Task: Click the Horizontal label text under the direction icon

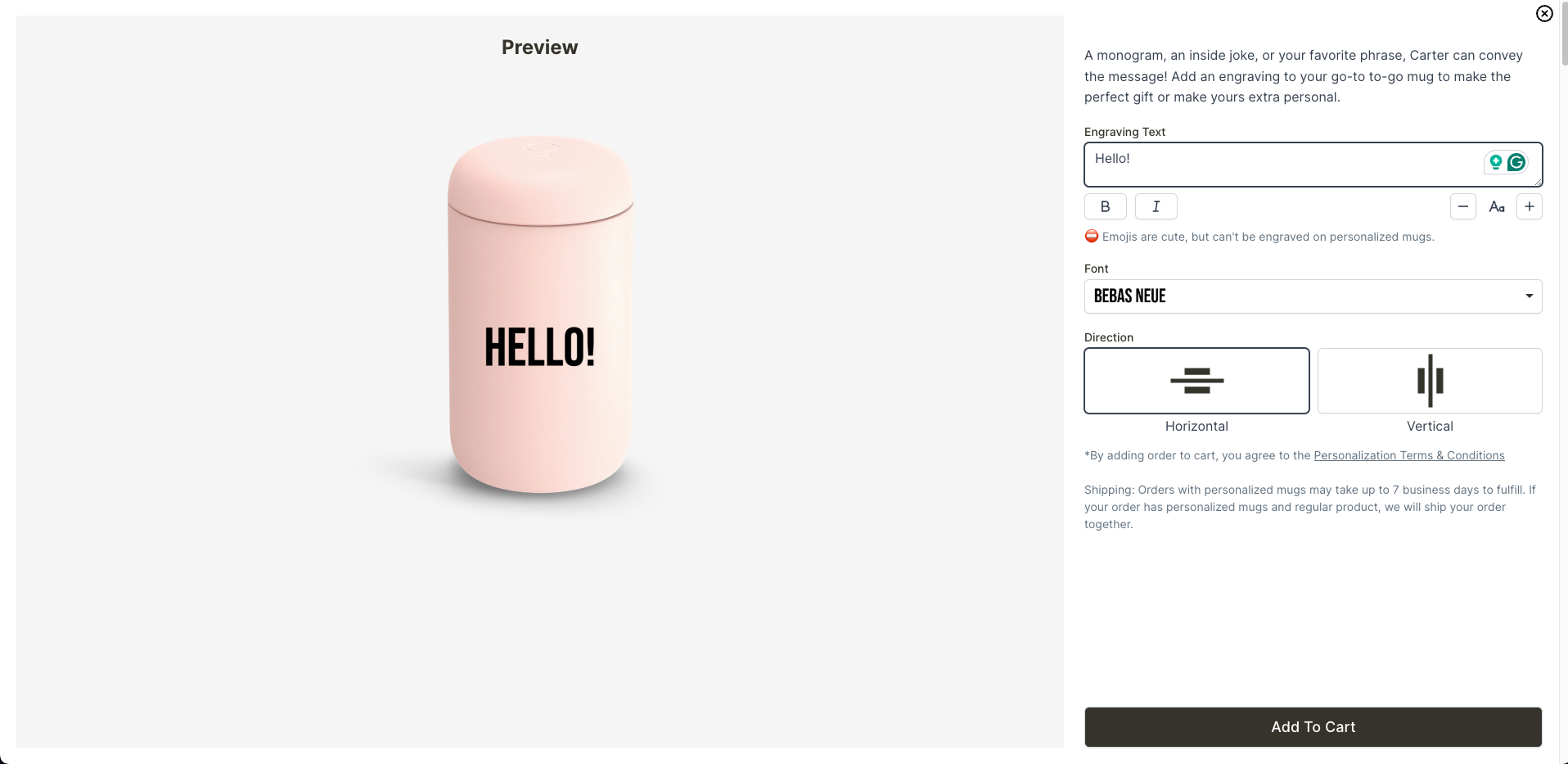Action: (1196, 426)
